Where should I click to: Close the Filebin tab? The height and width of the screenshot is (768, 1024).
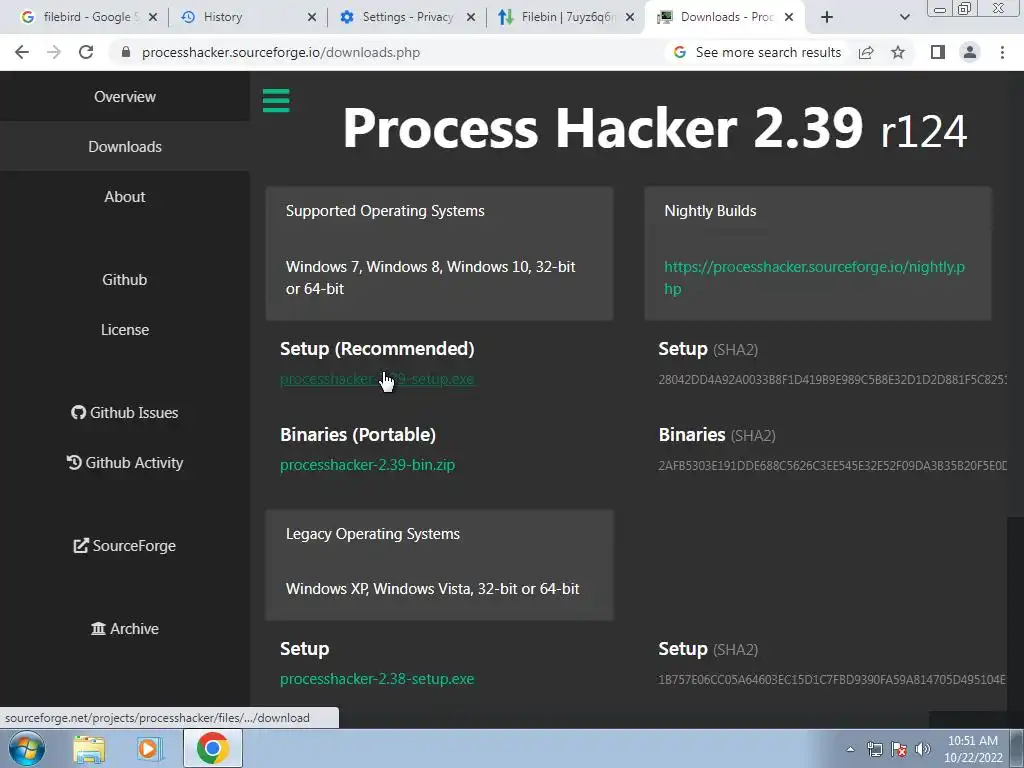pos(630,17)
